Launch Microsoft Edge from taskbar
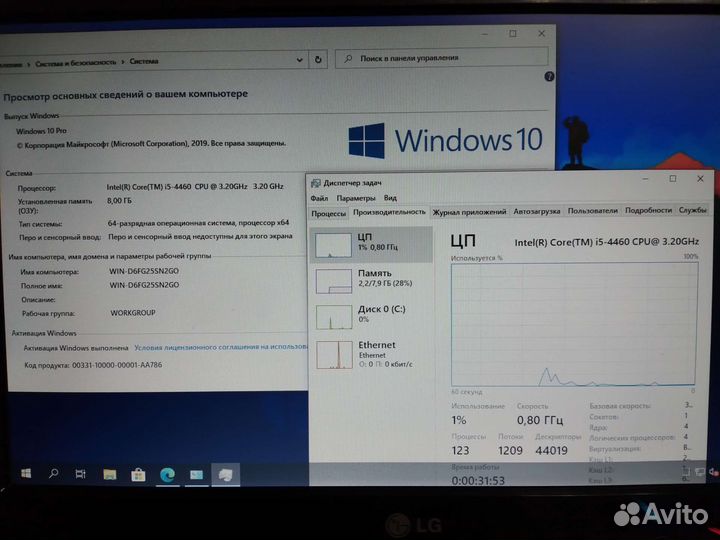This screenshot has width=720, height=540. [x=167, y=474]
